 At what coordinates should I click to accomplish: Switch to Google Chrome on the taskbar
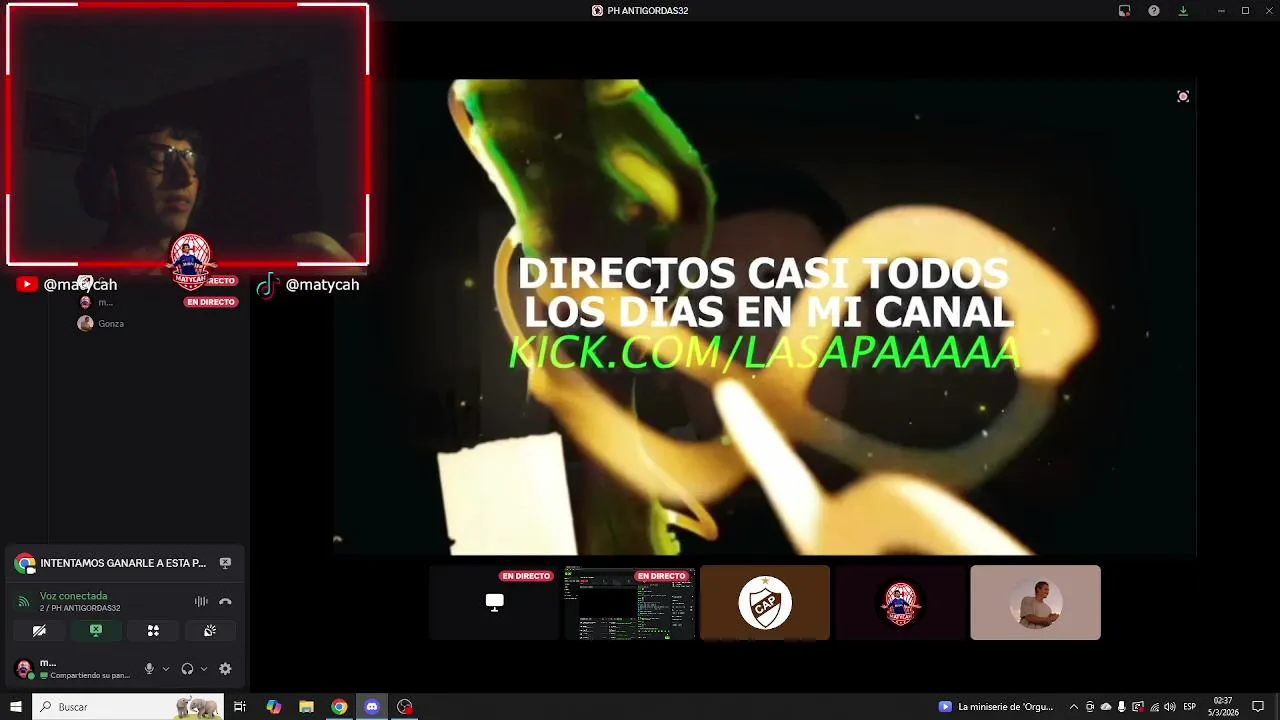point(339,707)
